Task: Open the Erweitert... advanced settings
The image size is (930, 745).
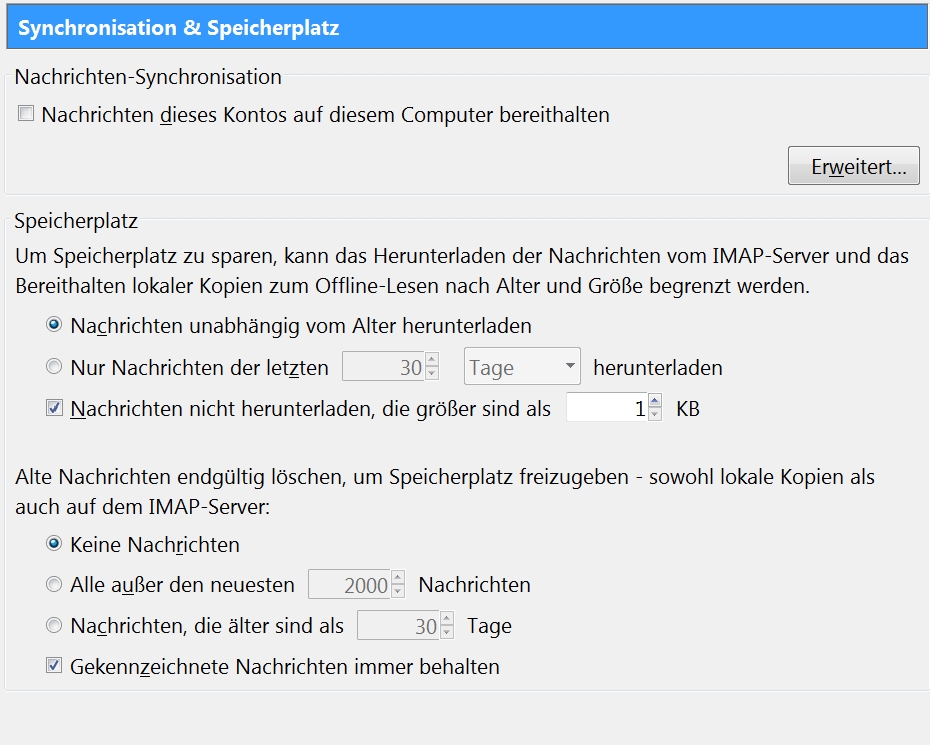Action: (x=853, y=167)
